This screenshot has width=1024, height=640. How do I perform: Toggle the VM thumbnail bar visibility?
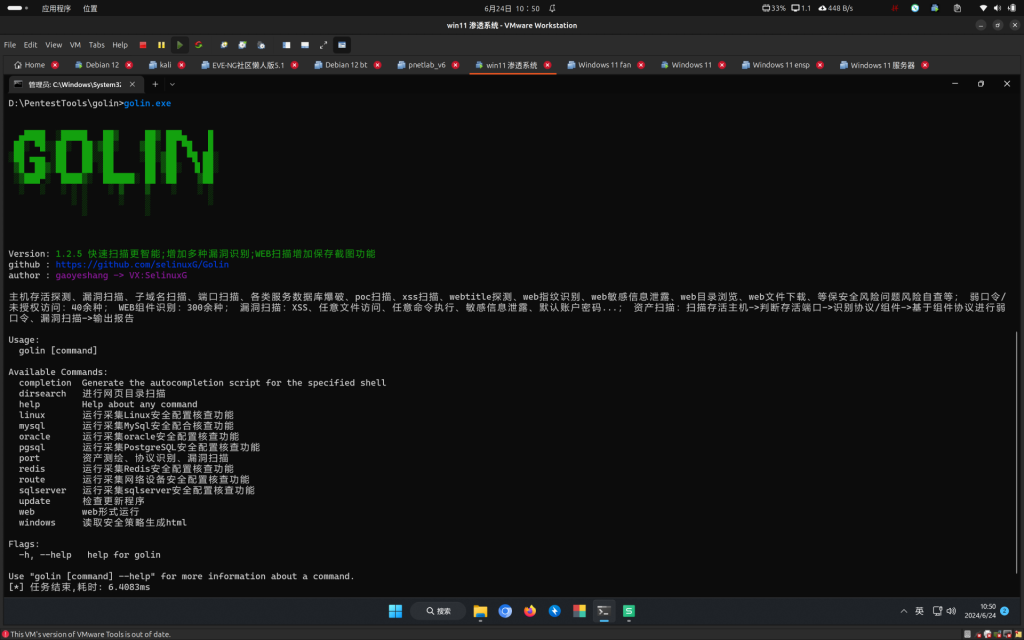(305, 44)
